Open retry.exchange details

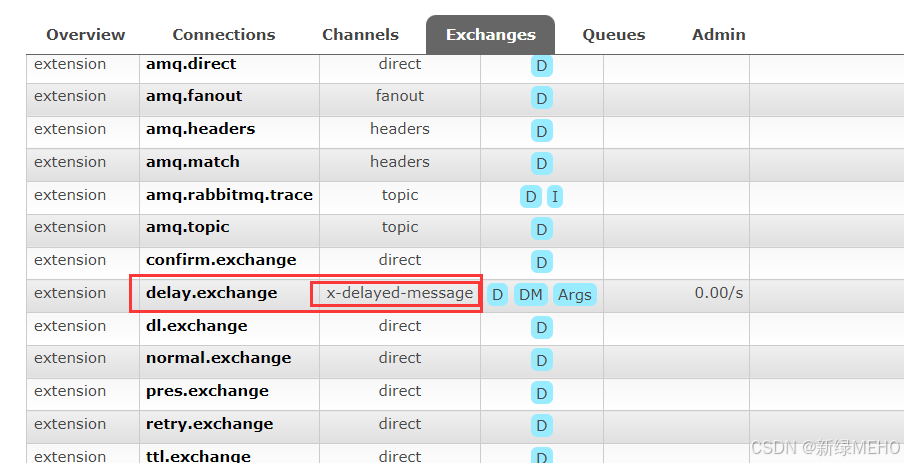click(207, 424)
